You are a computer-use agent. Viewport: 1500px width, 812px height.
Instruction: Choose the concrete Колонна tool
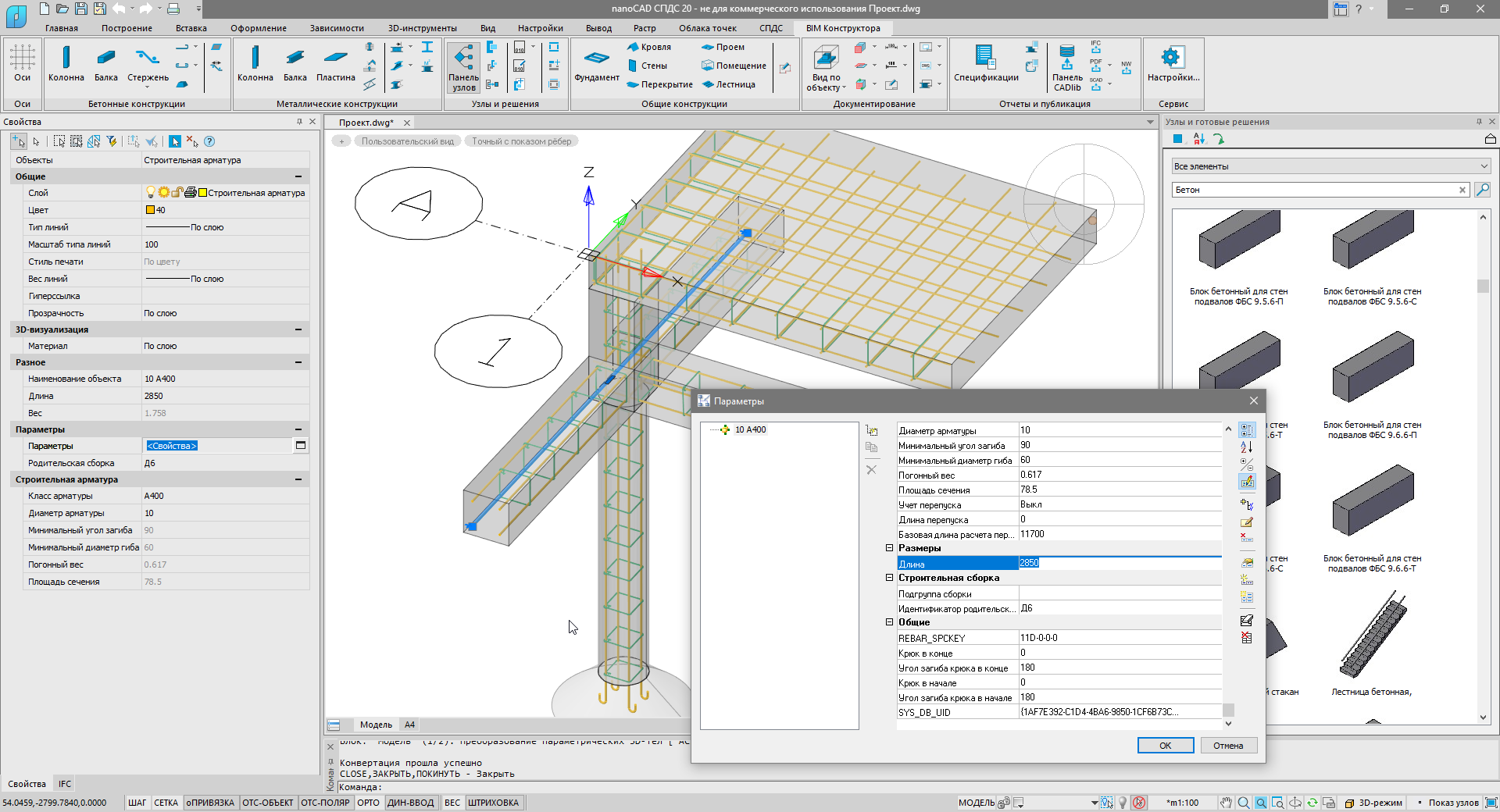[x=66, y=63]
